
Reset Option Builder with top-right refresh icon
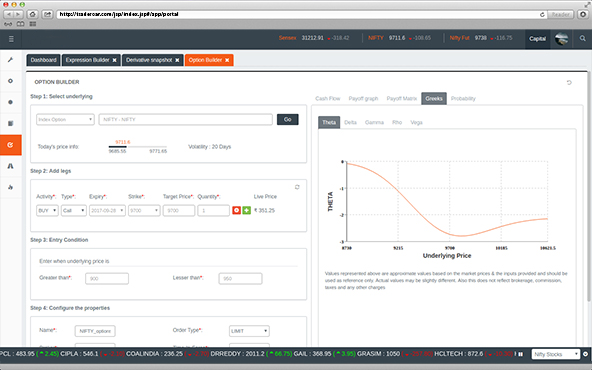pyautogui.click(x=569, y=82)
